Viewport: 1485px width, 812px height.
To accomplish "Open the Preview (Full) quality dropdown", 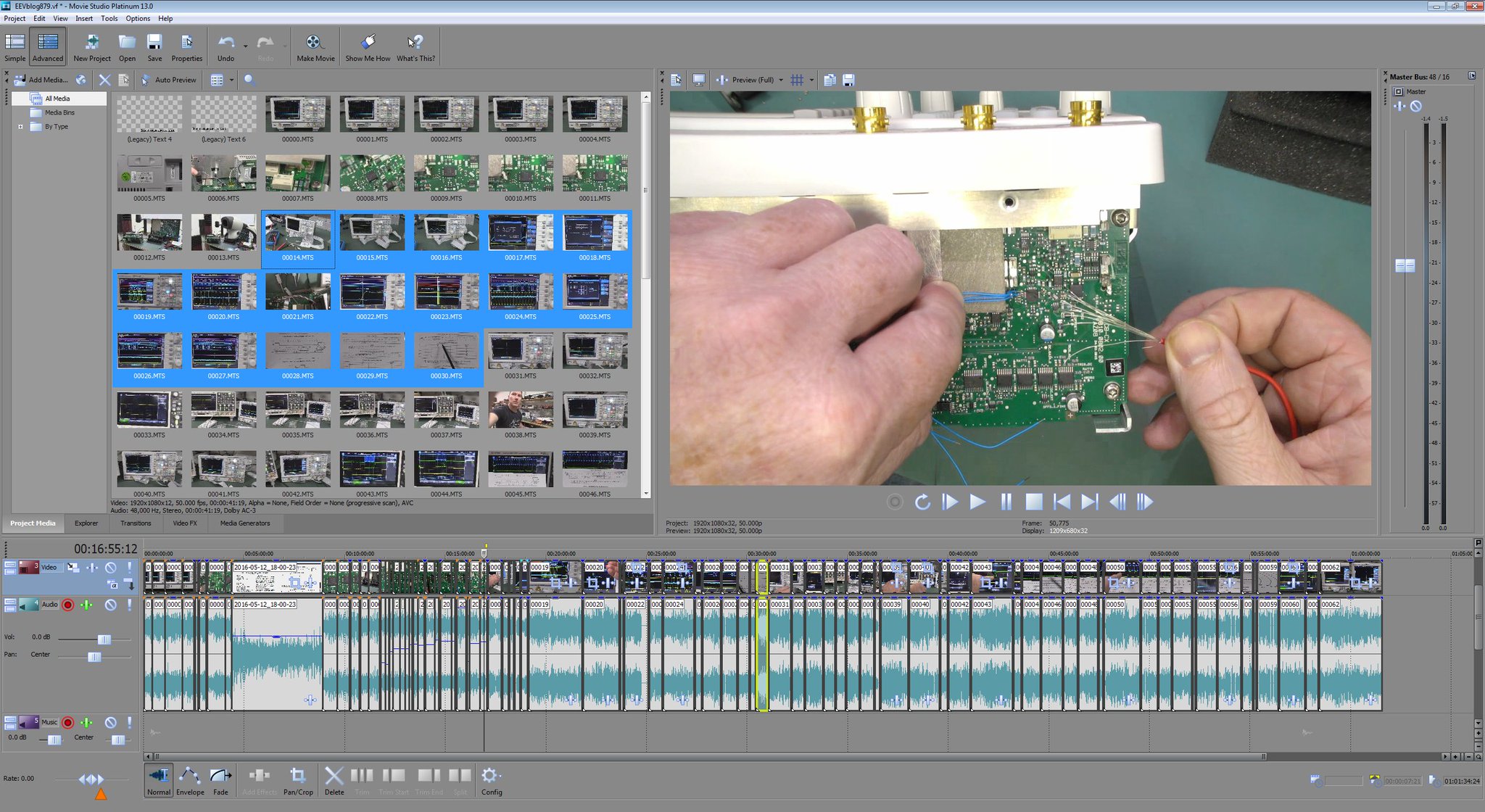I will [x=781, y=80].
